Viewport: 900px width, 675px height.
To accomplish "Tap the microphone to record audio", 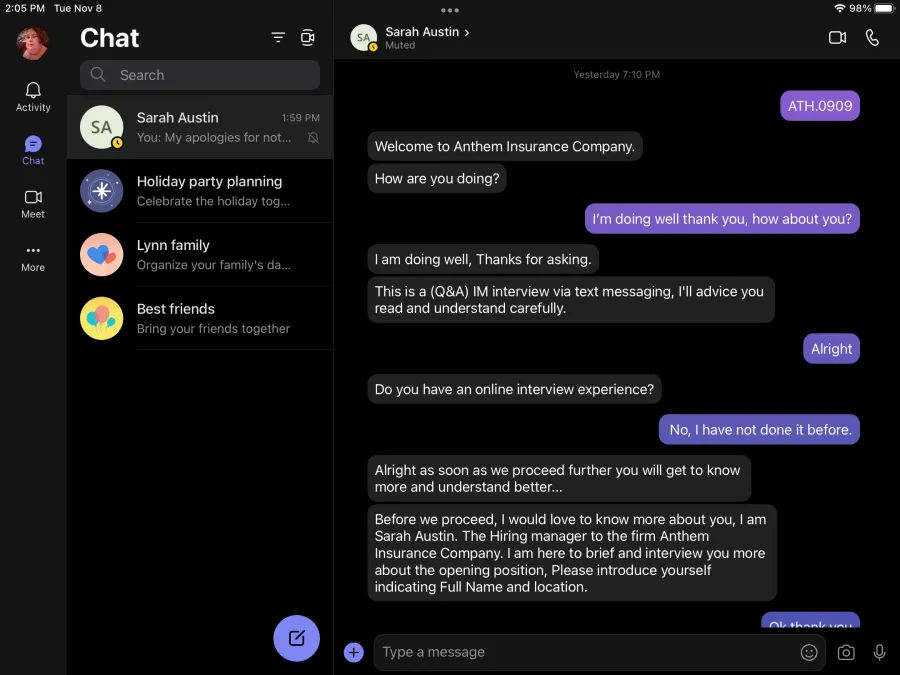I will 879,653.
